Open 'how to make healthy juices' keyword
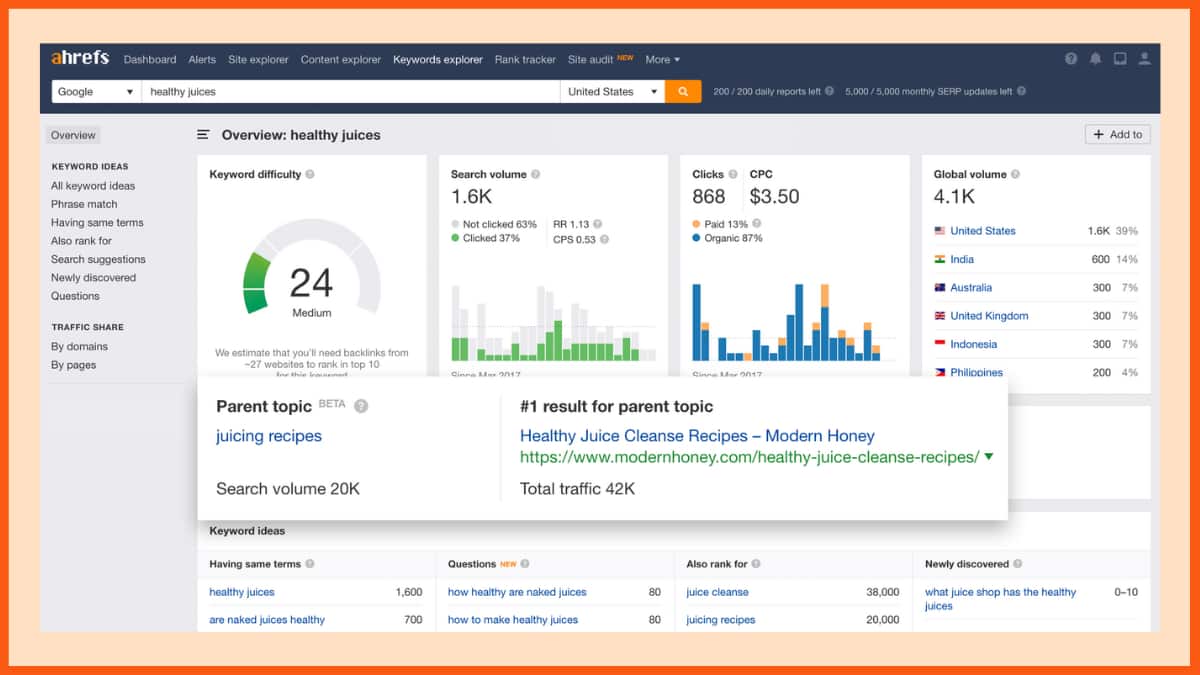Image resolution: width=1200 pixels, height=675 pixels. [513, 620]
